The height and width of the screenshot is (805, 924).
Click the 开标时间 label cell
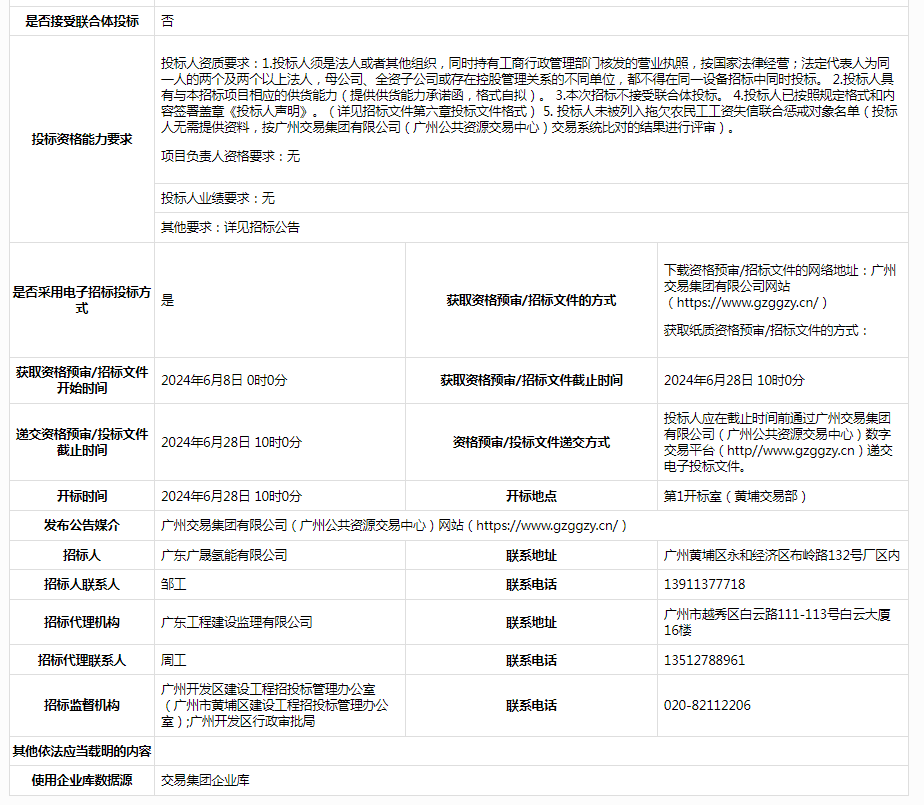(81, 496)
